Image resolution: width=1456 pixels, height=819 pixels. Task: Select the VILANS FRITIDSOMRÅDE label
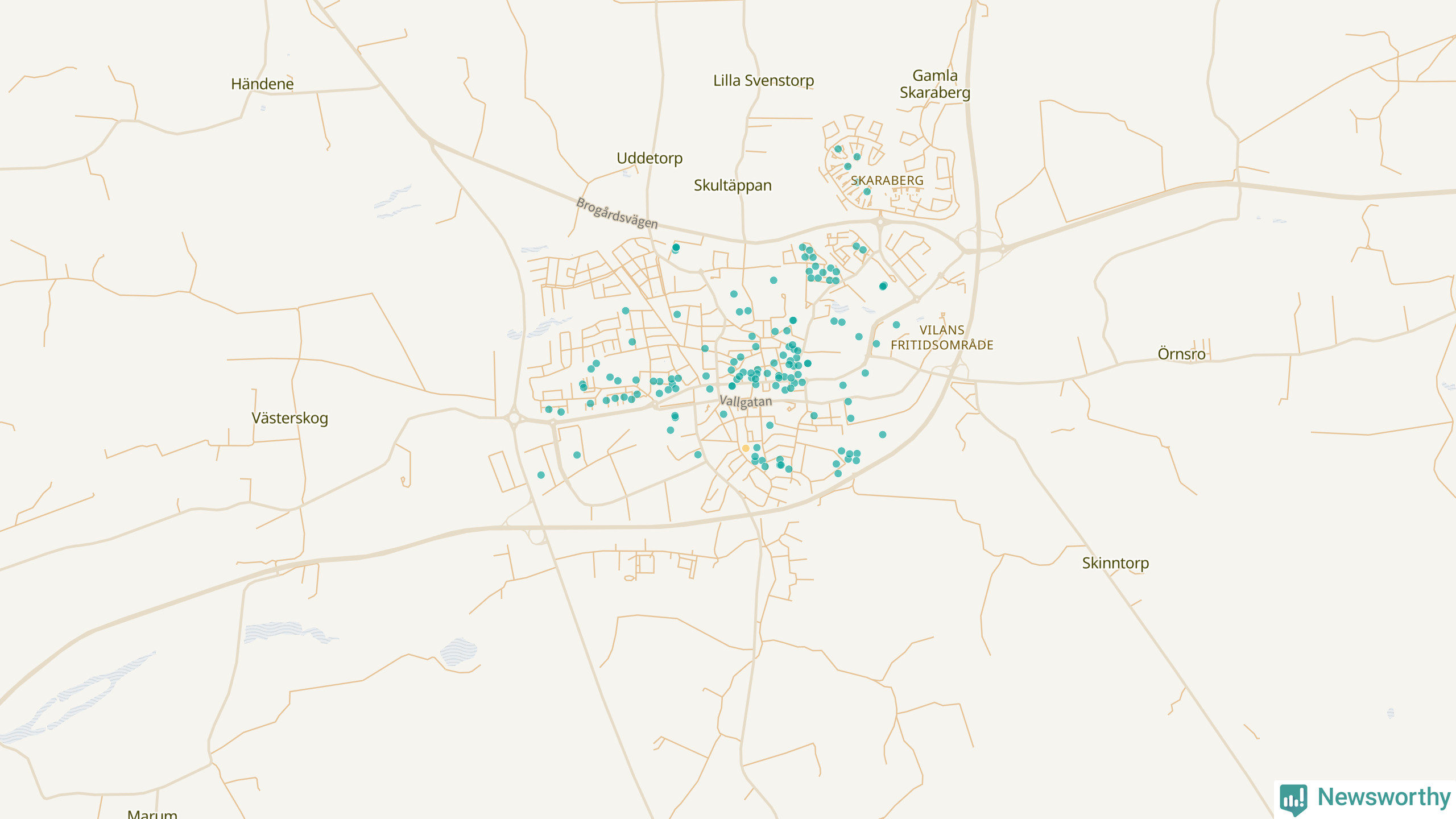941,337
